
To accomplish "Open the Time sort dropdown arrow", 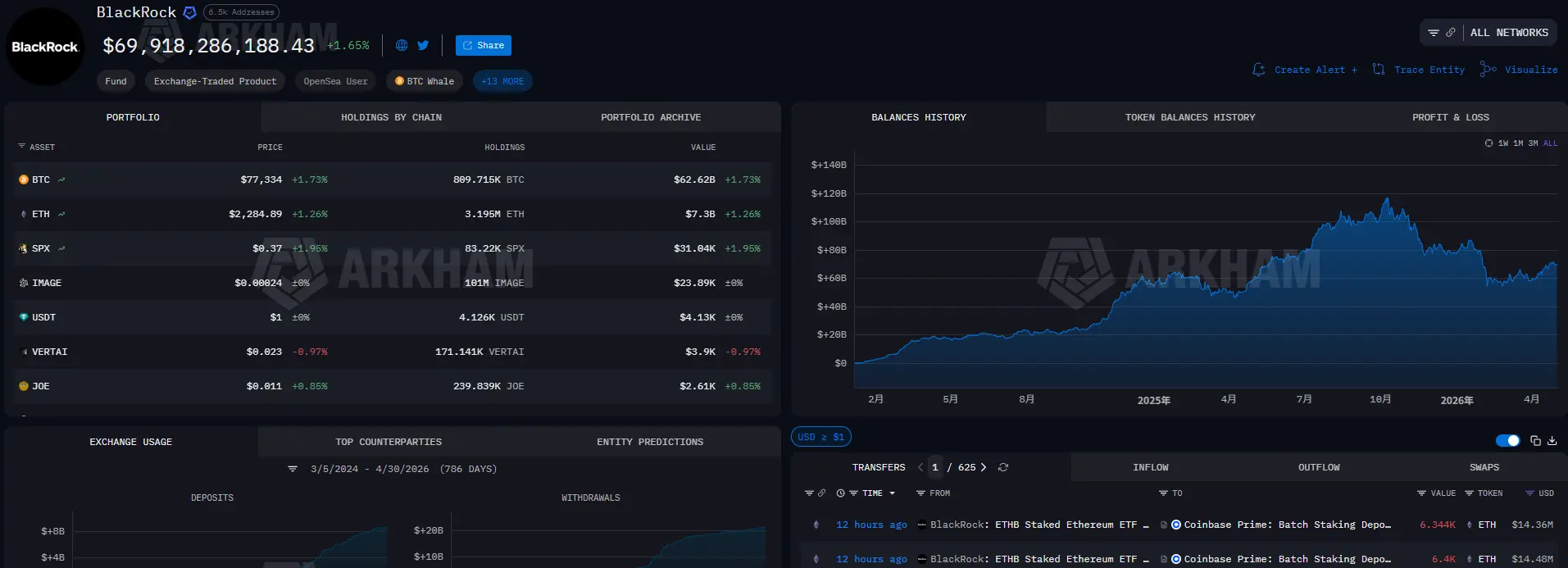I will (x=892, y=493).
